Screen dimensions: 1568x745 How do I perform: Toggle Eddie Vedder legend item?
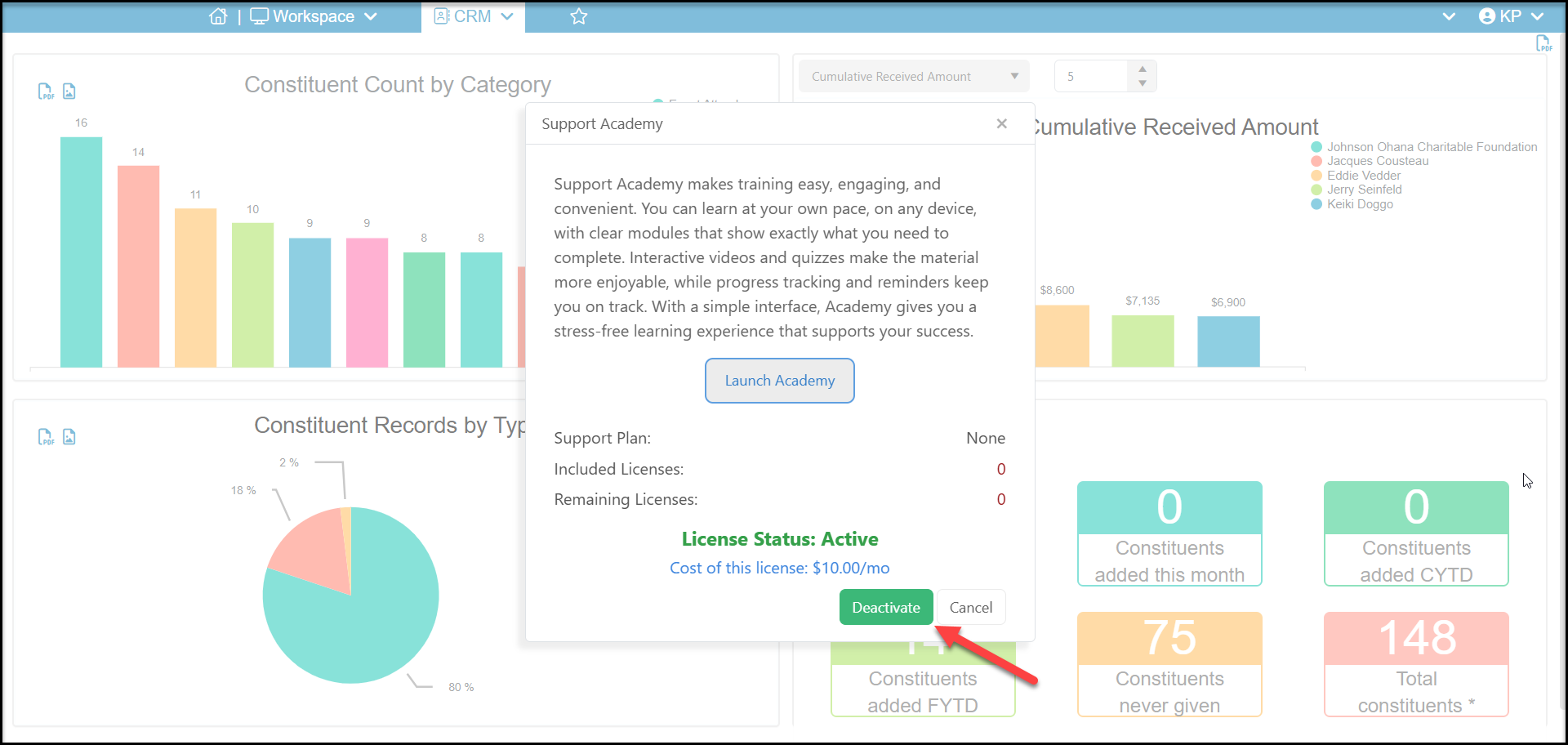(x=1356, y=176)
